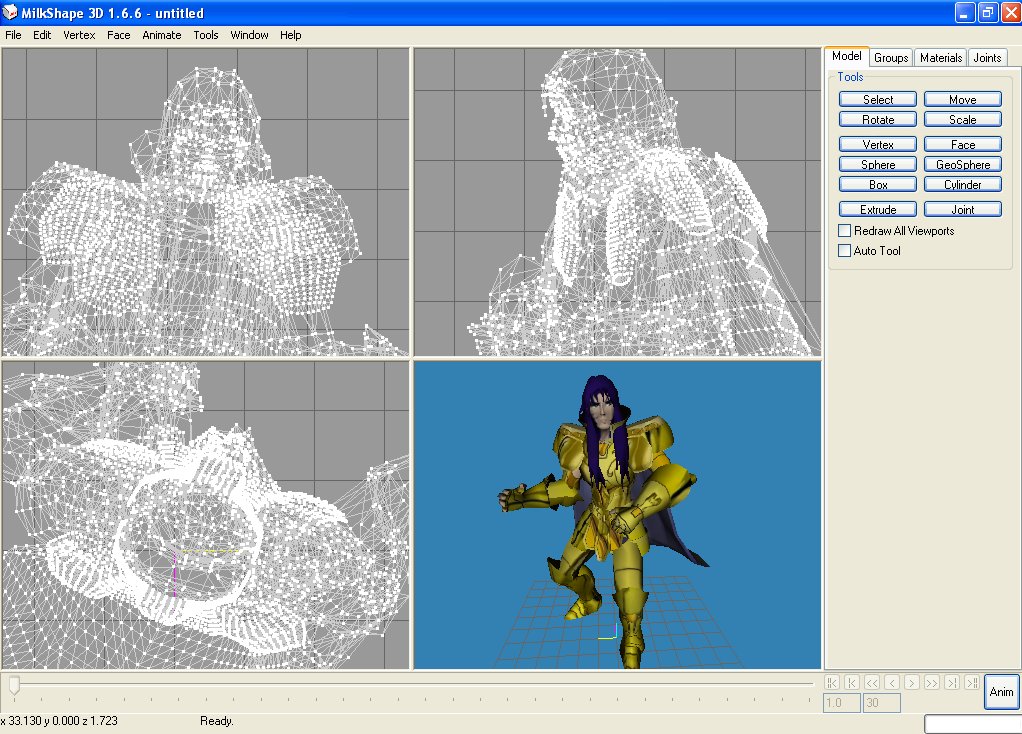Open the Face menu
This screenshot has height=734, width=1022.
[x=119, y=35]
